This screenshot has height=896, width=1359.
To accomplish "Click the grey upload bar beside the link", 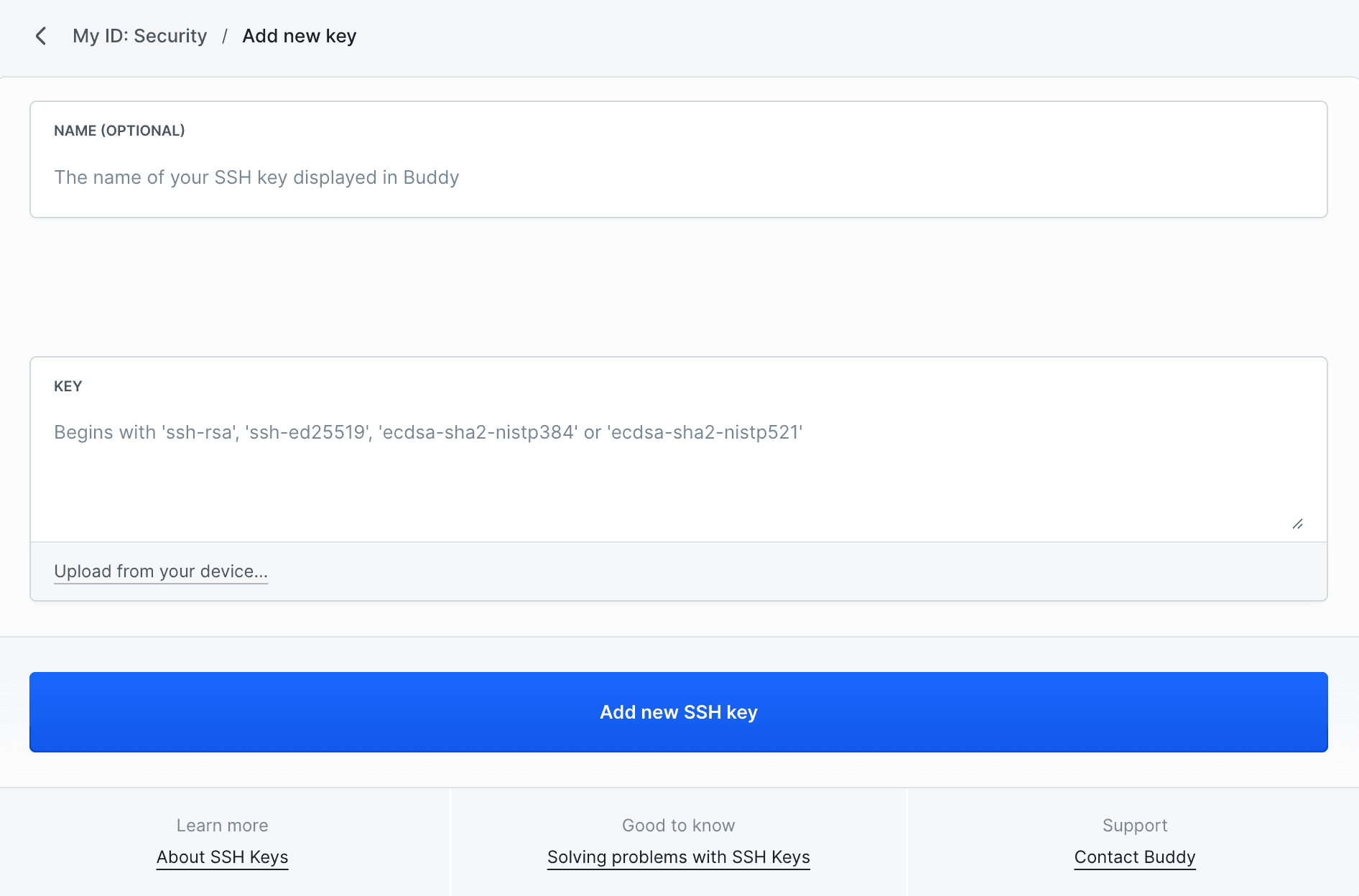I will (x=790, y=571).
